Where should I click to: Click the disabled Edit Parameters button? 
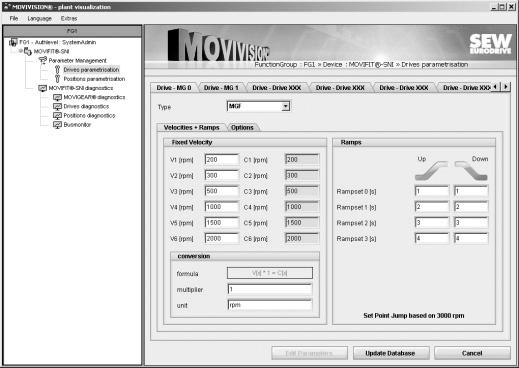tap(309, 353)
